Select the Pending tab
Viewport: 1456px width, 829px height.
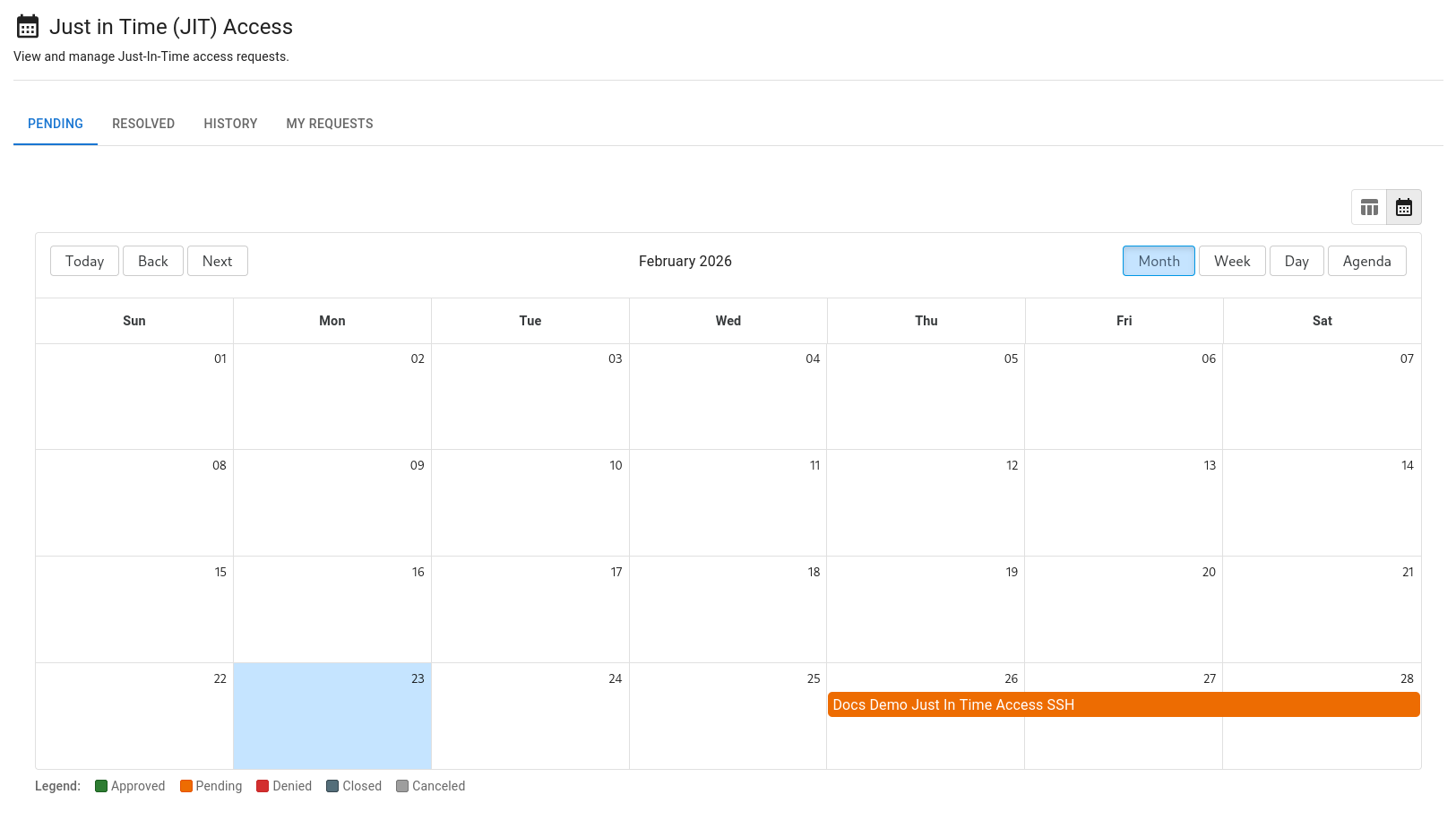coord(56,124)
